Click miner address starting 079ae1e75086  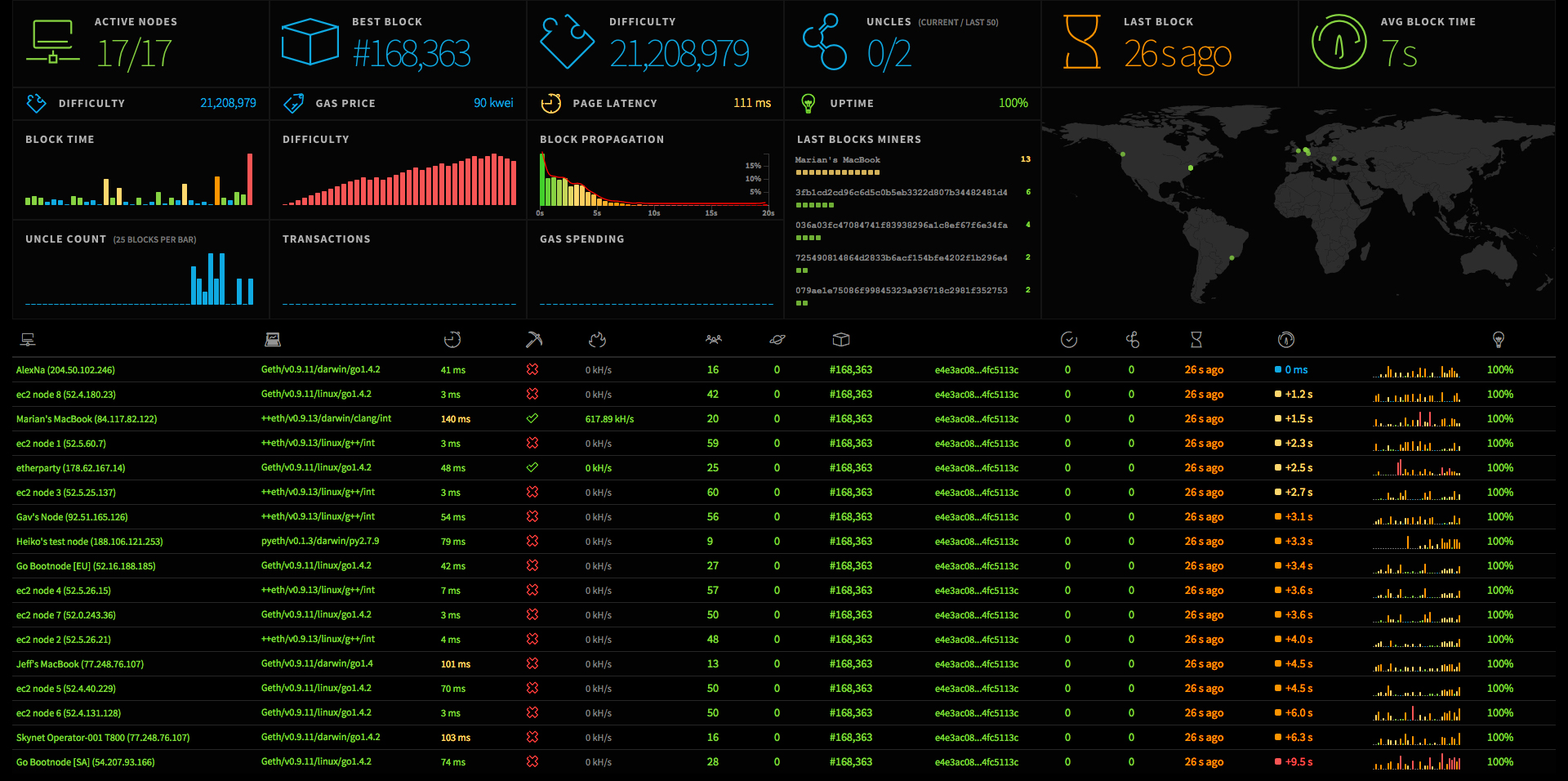tap(902, 291)
